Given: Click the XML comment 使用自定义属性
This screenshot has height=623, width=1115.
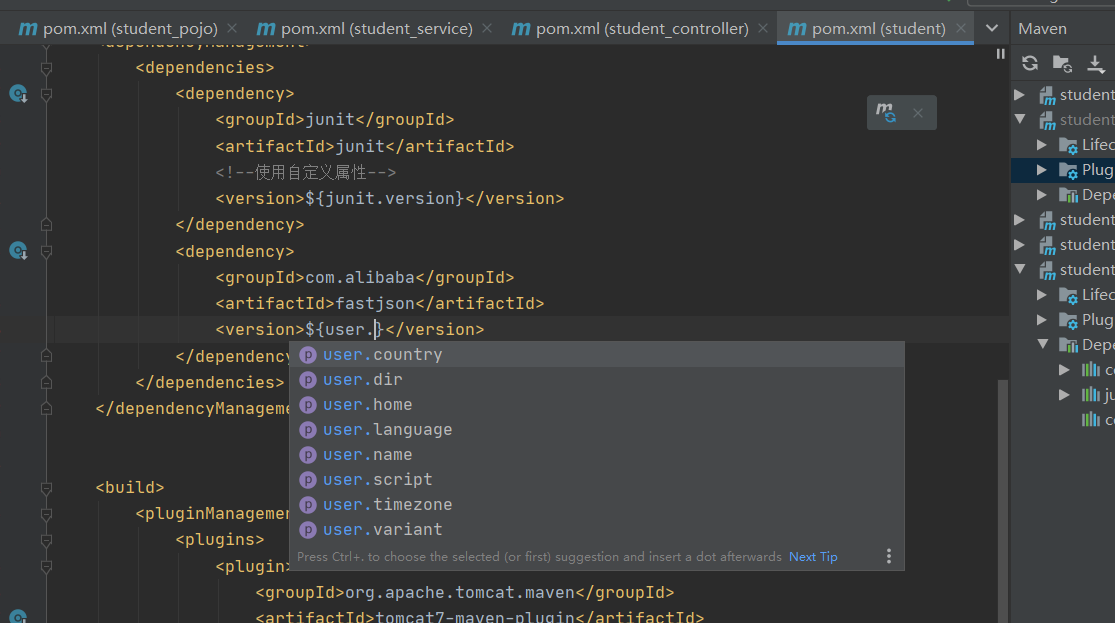Looking at the screenshot, I should click(x=306, y=172).
